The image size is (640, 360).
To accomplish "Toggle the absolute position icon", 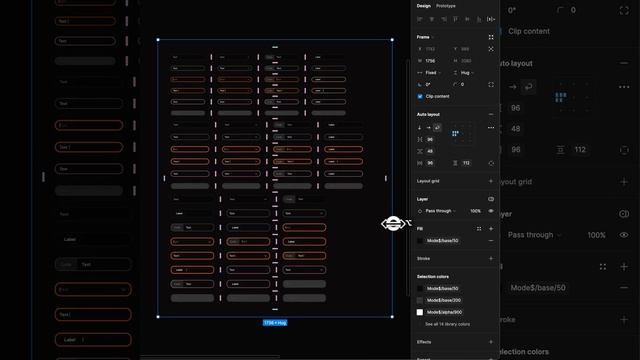I will point(491,49).
